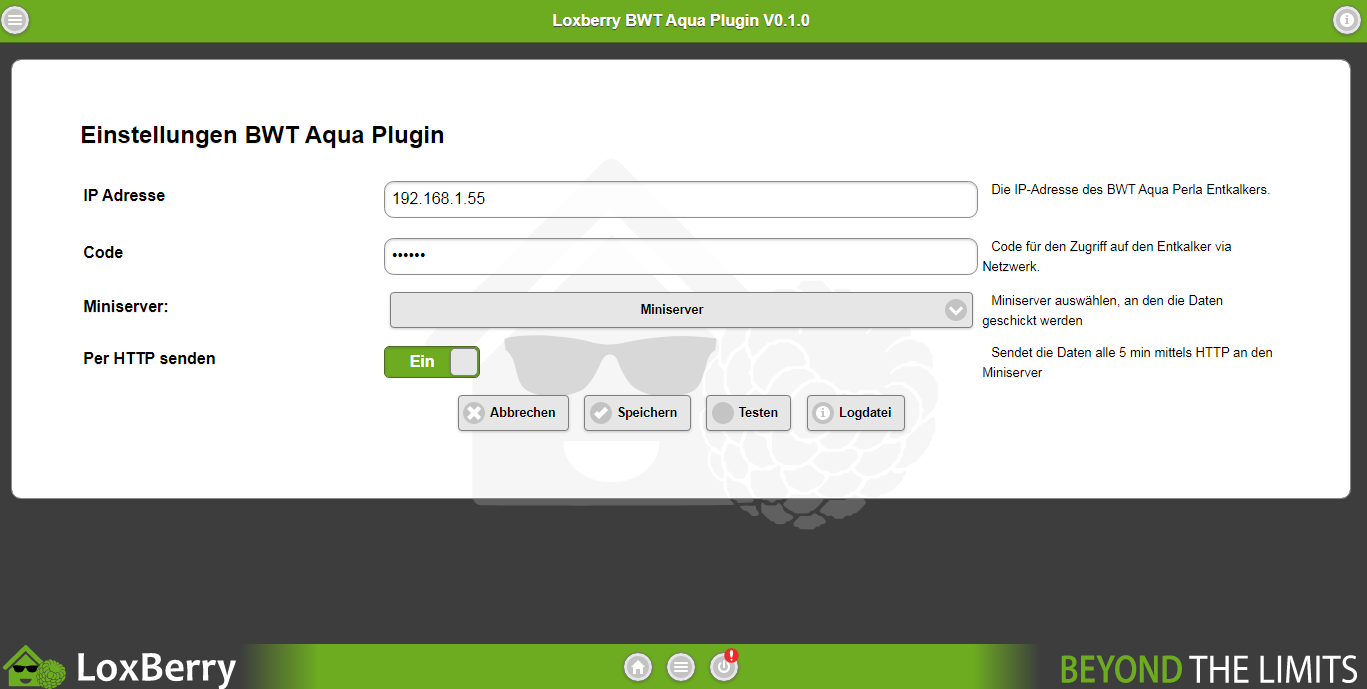Click the Miniserver auswählen help text
Screen dimensions: 1367x689
click(x=1103, y=310)
